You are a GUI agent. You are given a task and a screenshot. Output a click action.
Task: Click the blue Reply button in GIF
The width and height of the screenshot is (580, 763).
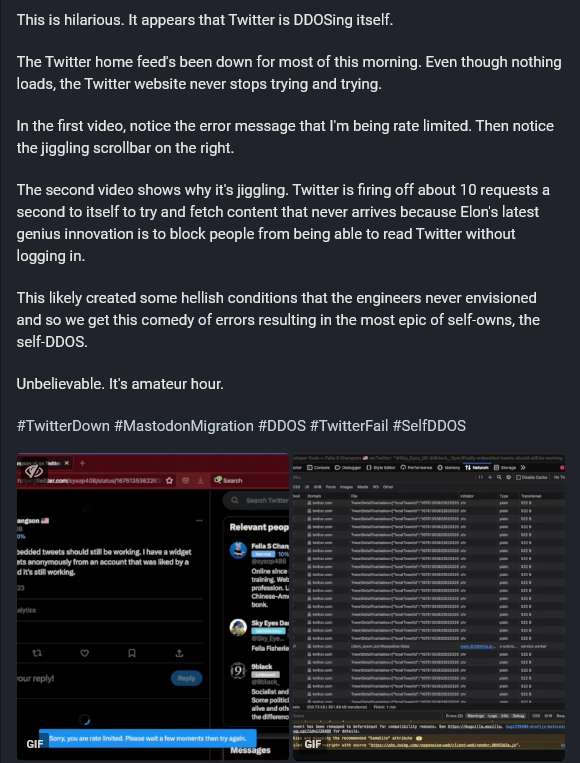(186, 678)
